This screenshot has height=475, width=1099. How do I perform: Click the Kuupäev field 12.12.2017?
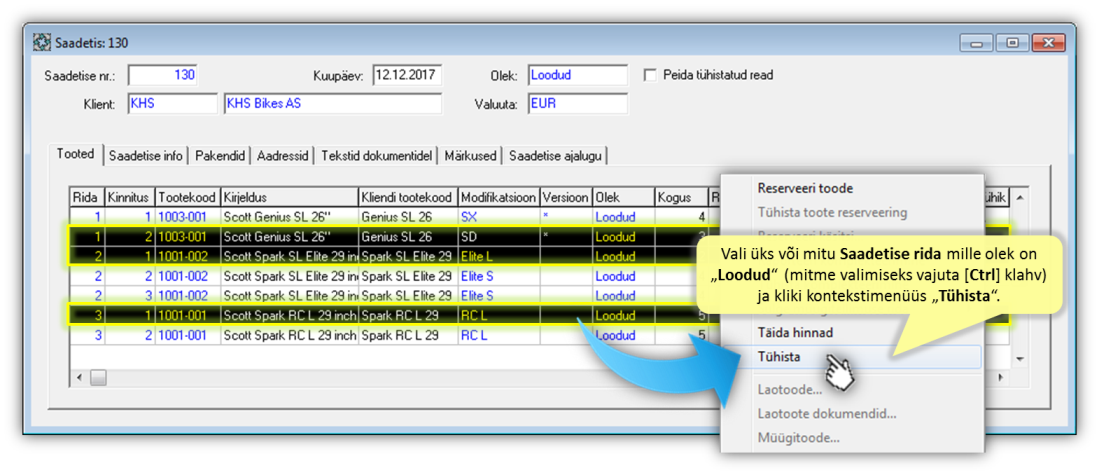coord(407,75)
